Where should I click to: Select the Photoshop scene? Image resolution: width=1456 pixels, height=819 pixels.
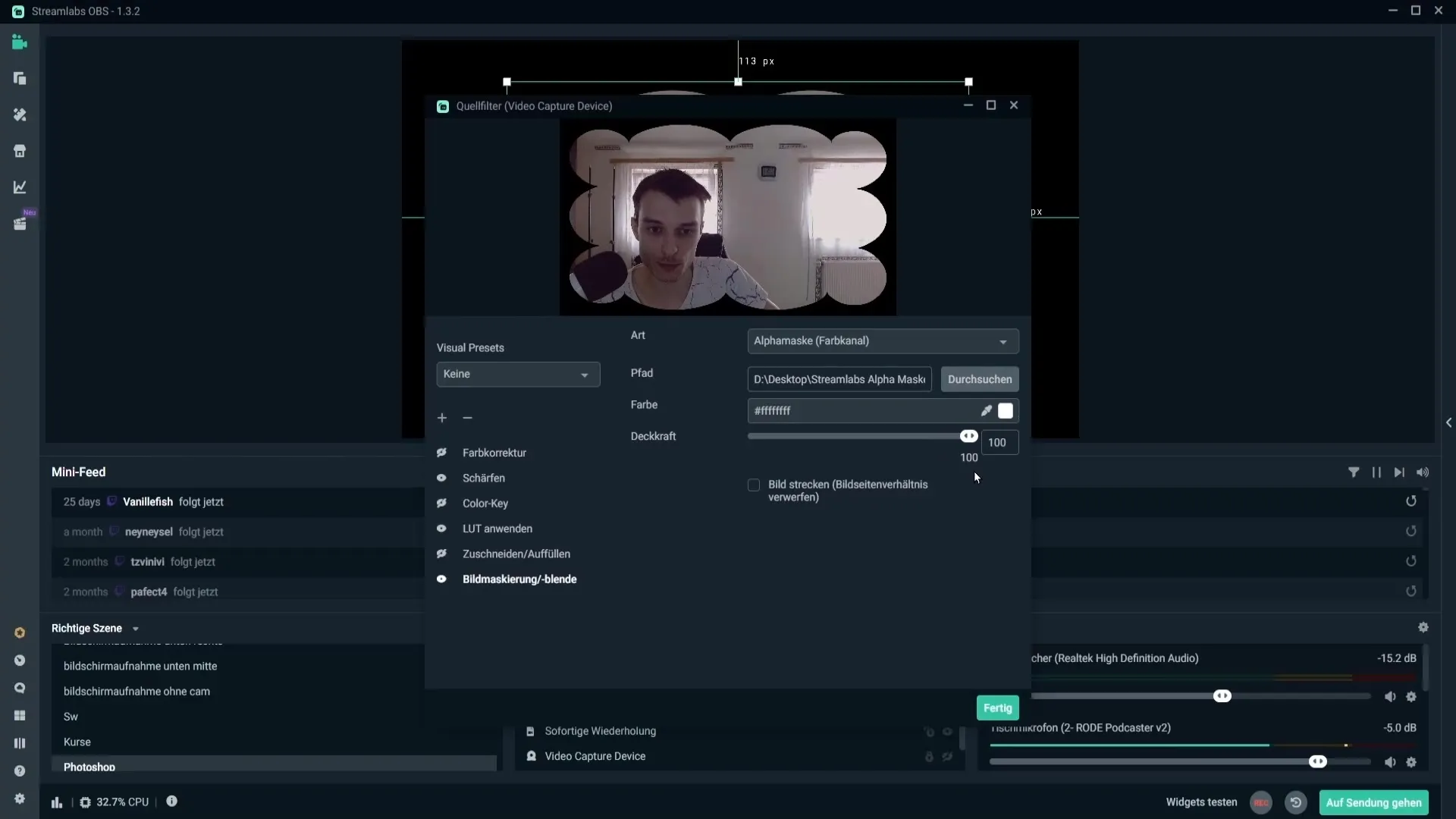[x=89, y=766]
